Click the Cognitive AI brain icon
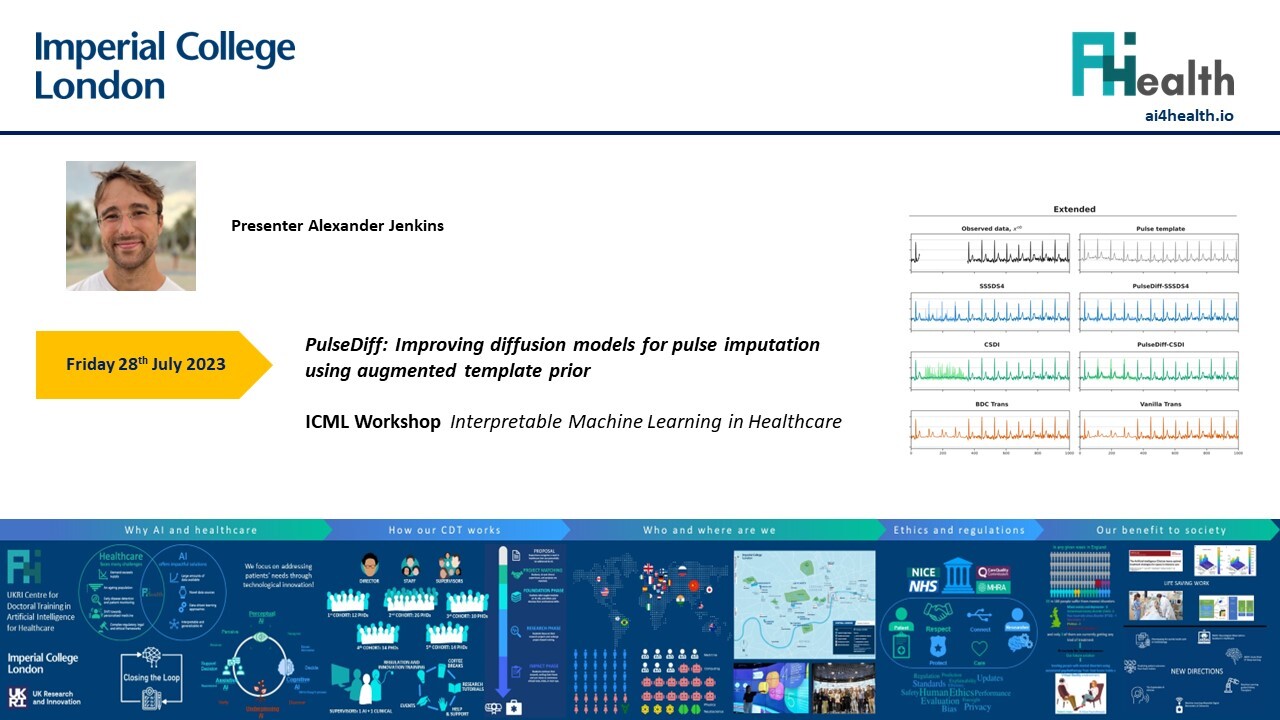Screen dimensions: 1280x720 pyautogui.click(x=286, y=666)
